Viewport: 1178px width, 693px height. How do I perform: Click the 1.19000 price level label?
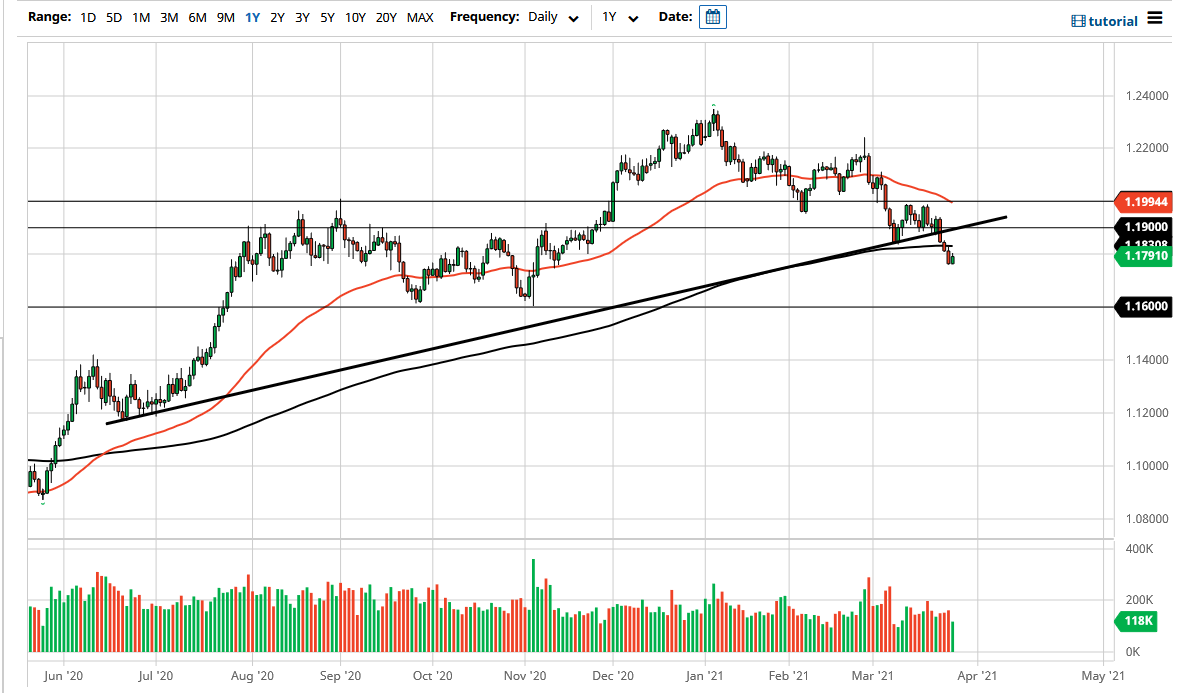(x=1143, y=227)
